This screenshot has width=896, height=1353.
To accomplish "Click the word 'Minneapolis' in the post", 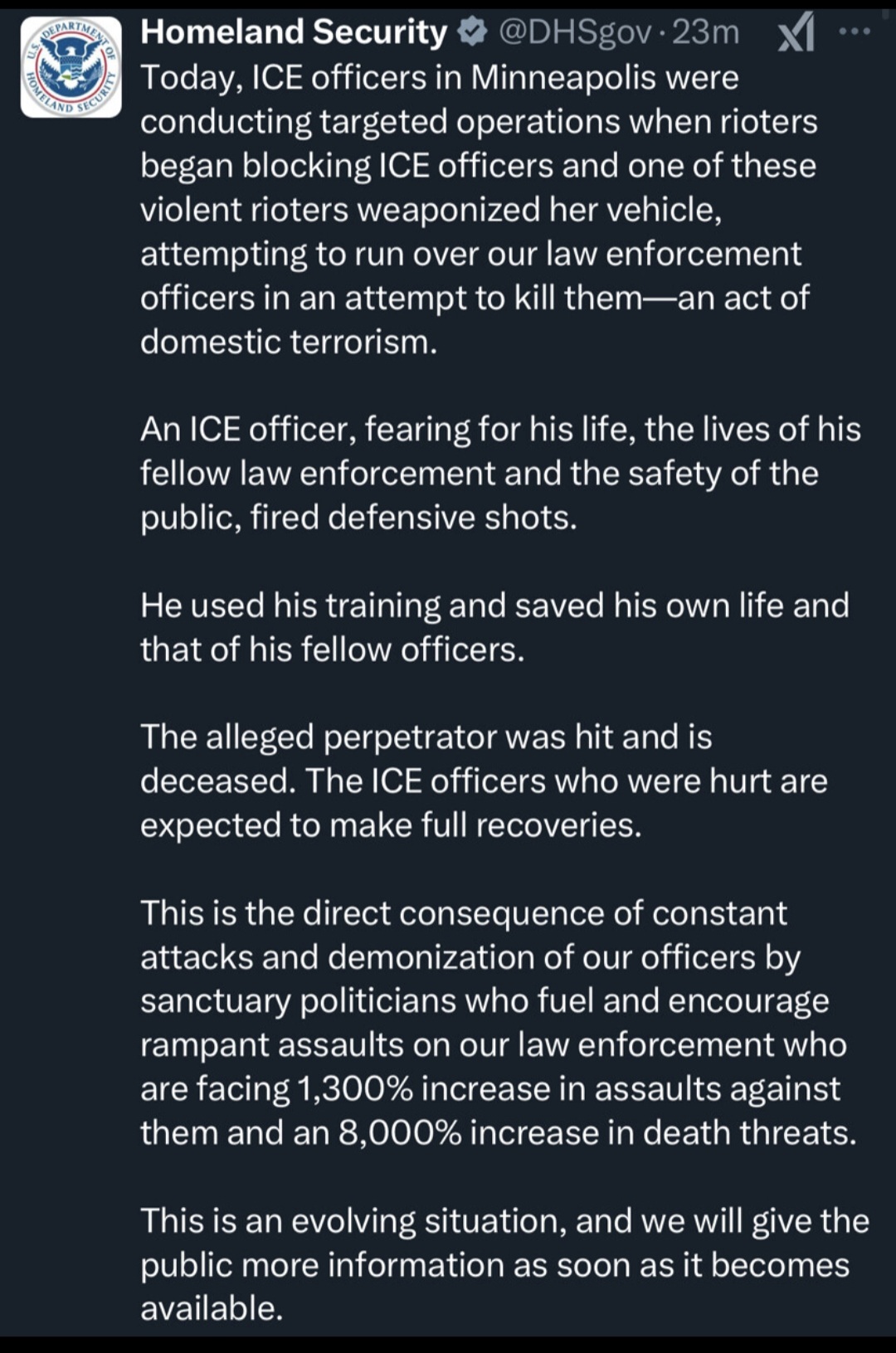I will 563,78.
